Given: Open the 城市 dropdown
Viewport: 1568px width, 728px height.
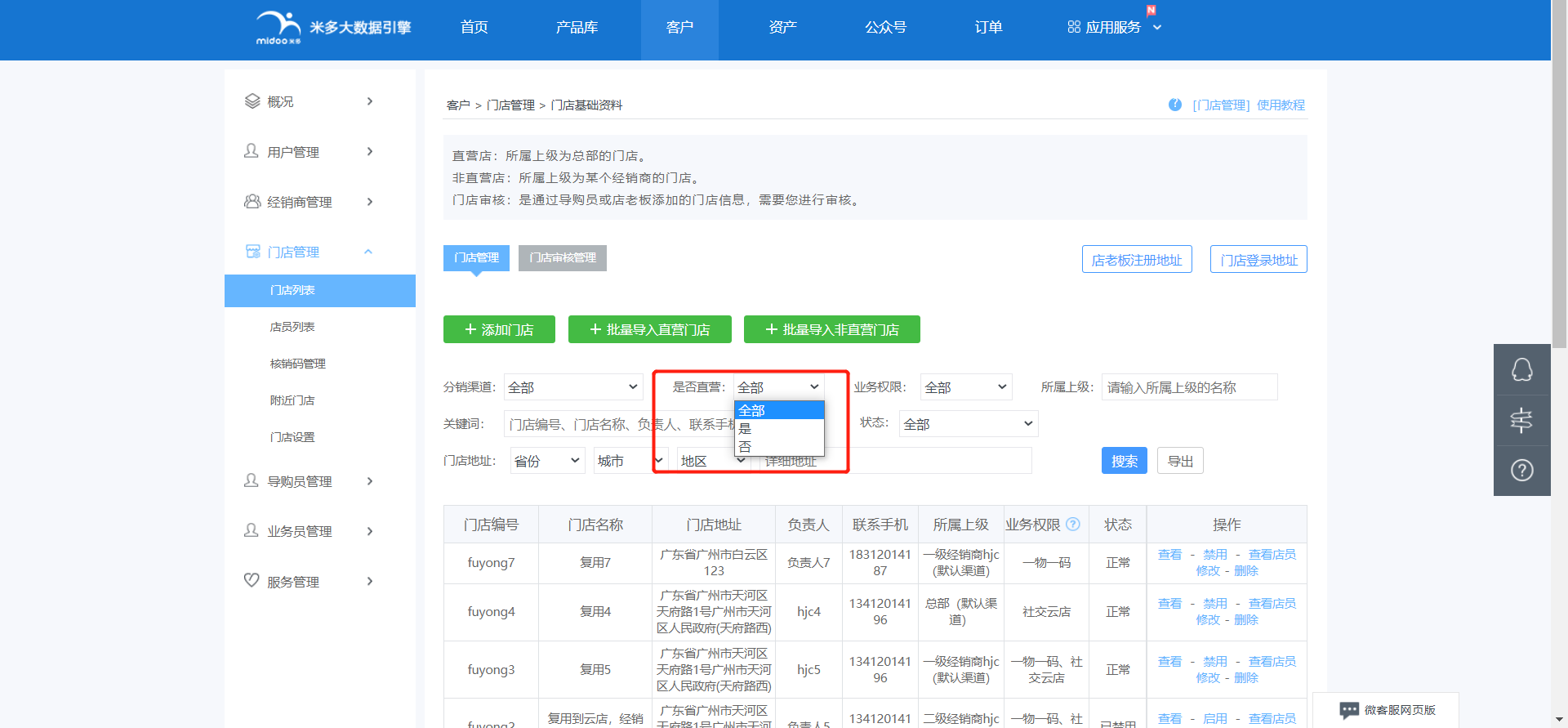Looking at the screenshot, I should coord(630,461).
